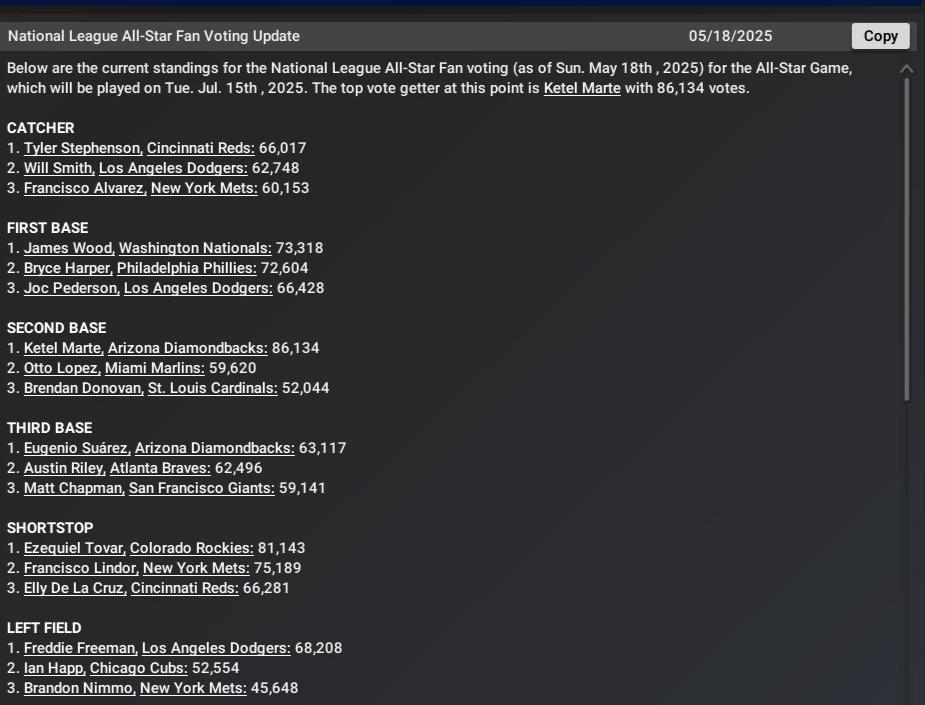Click the vertical scrollbar thumb
The image size is (925, 705).
907,240
